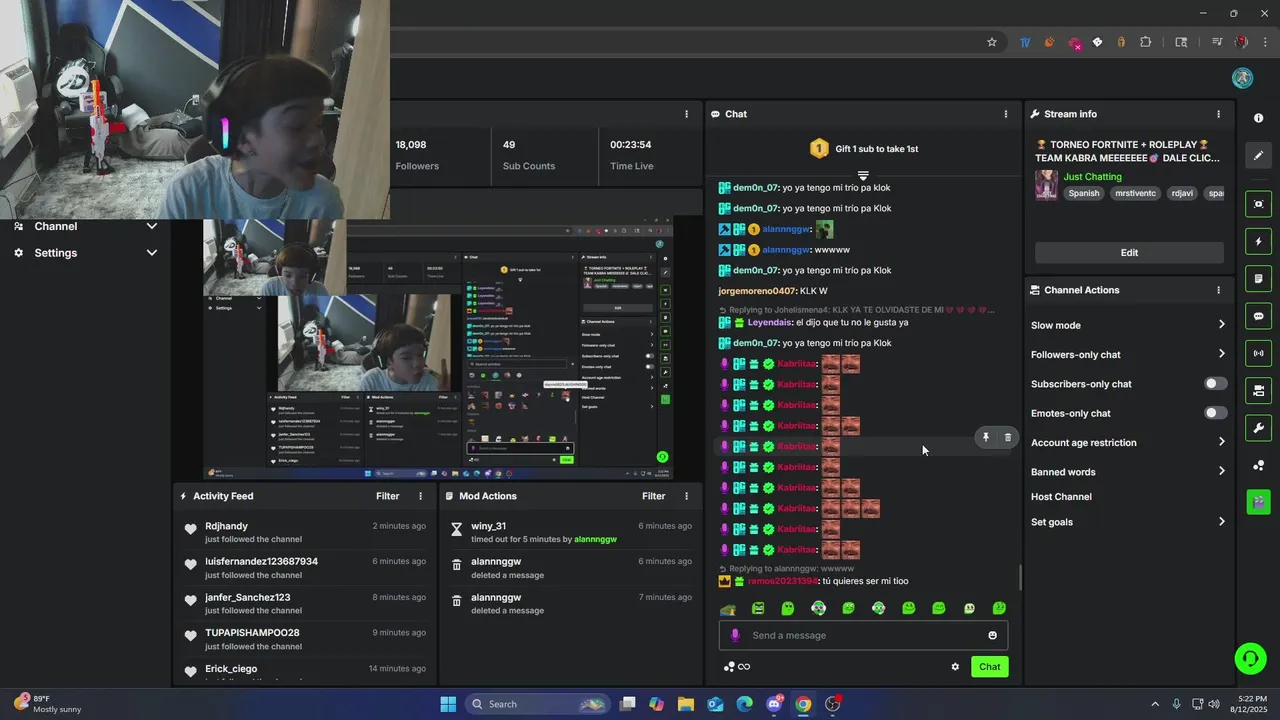Open the Chrome three-dot menu
The height and width of the screenshot is (720, 1280).
click(x=1263, y=42)
